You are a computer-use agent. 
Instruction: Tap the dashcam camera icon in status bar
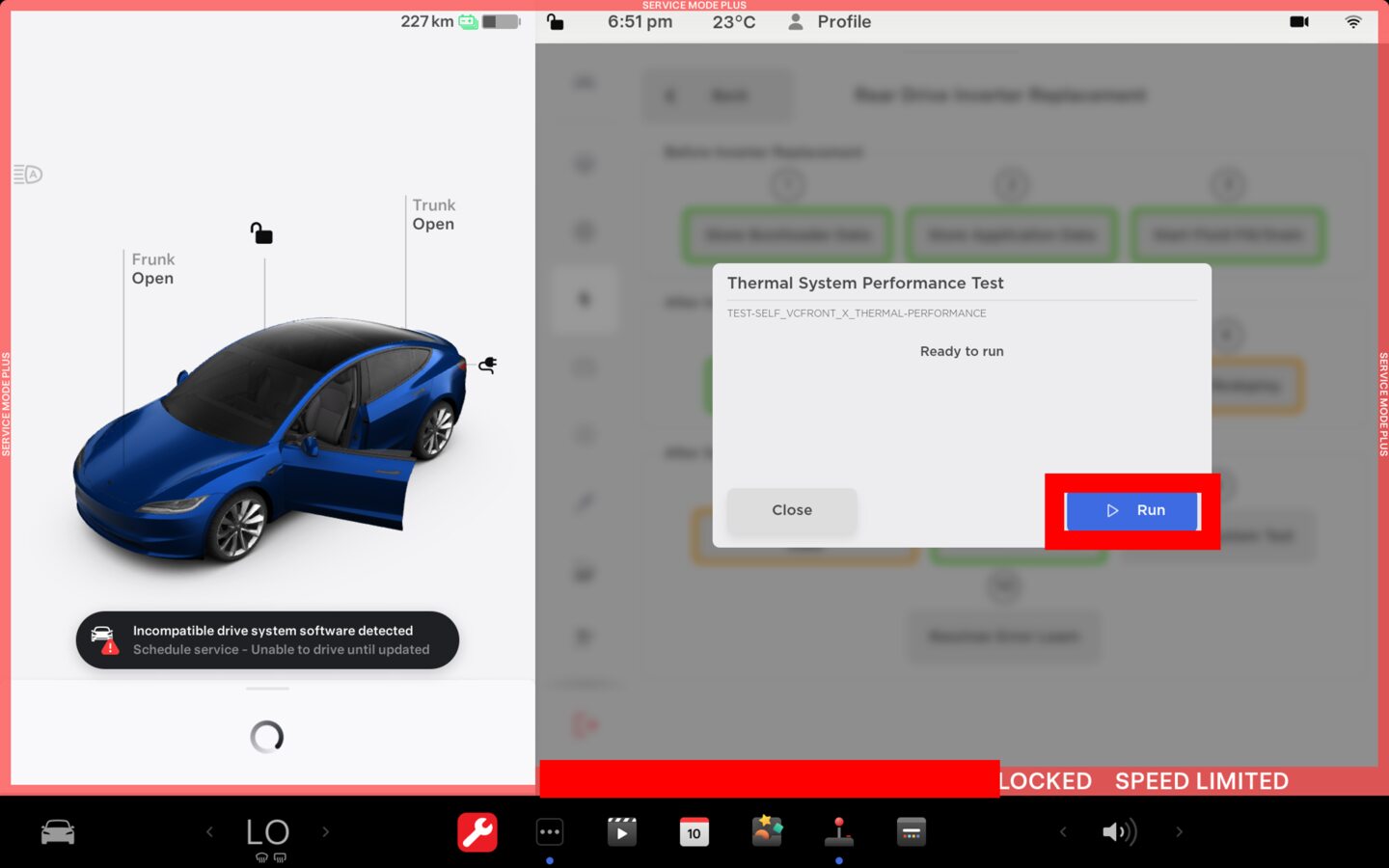(x=1298, y=21)
